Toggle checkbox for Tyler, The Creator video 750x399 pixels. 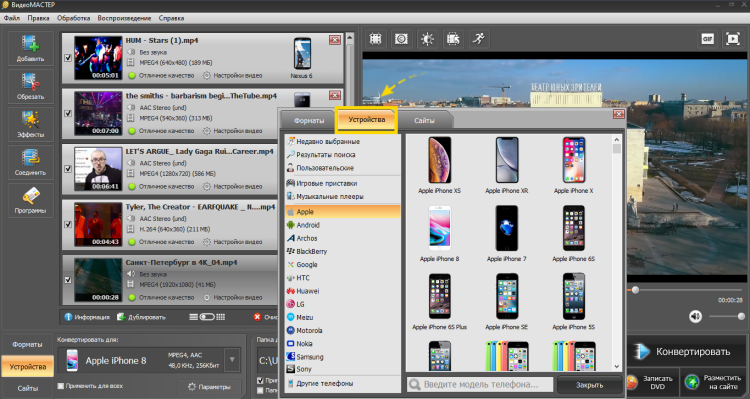coord(68,224)
